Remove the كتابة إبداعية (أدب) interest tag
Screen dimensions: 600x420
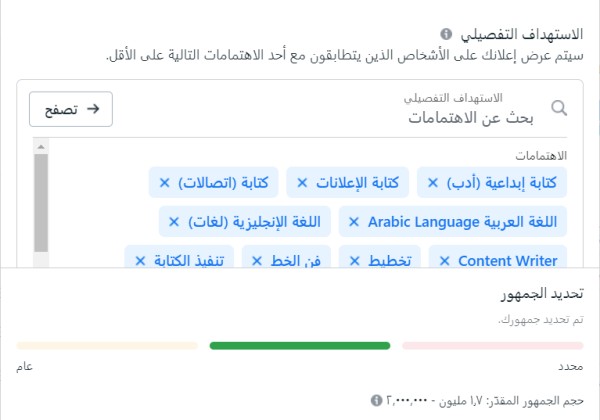pos(433,183)
